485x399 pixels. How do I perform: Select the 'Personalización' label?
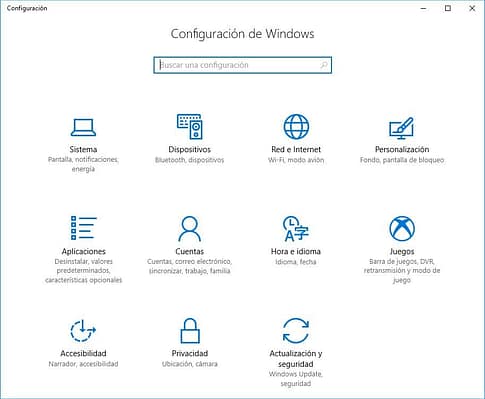(x=402, y=149)
